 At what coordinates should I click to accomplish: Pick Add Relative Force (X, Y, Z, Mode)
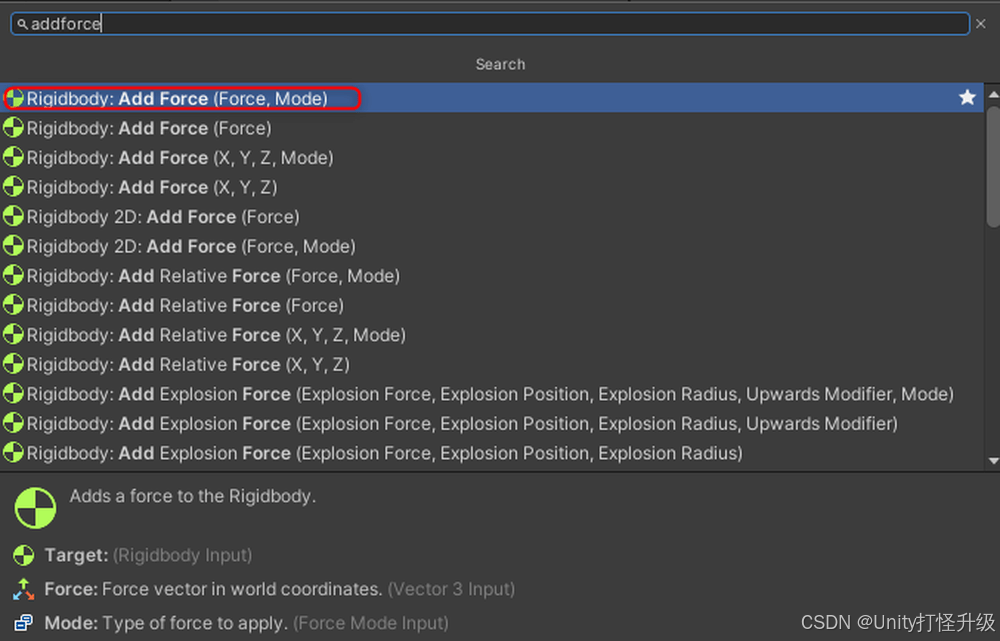pyautogui.click(x=491, y=335)
